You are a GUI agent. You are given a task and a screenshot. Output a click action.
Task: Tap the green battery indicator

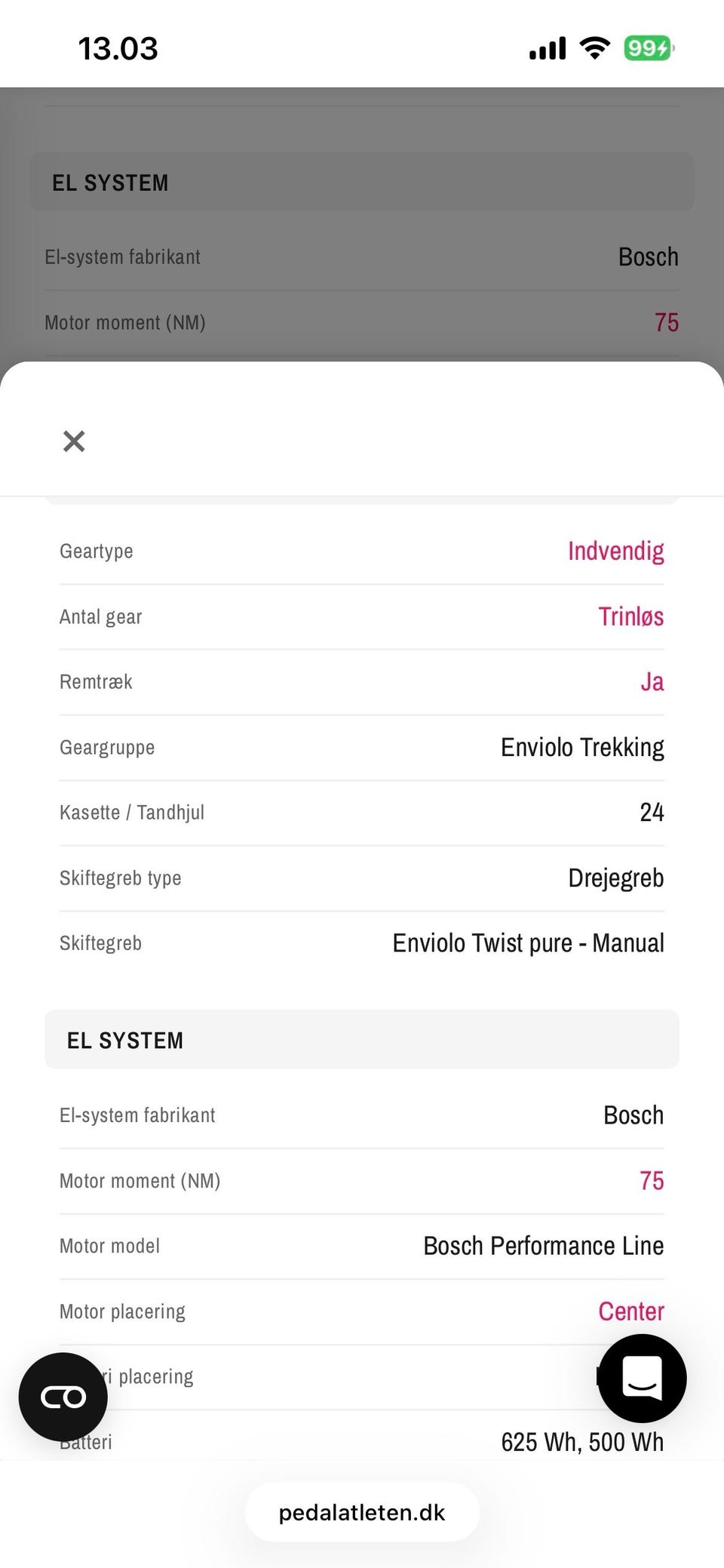(648, 48)
